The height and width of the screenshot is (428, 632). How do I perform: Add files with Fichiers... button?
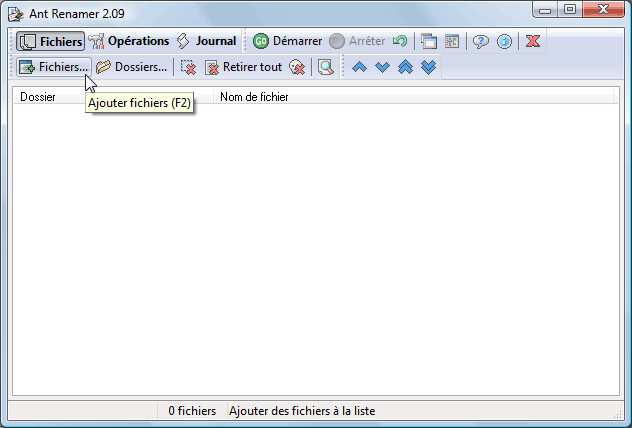54,67
